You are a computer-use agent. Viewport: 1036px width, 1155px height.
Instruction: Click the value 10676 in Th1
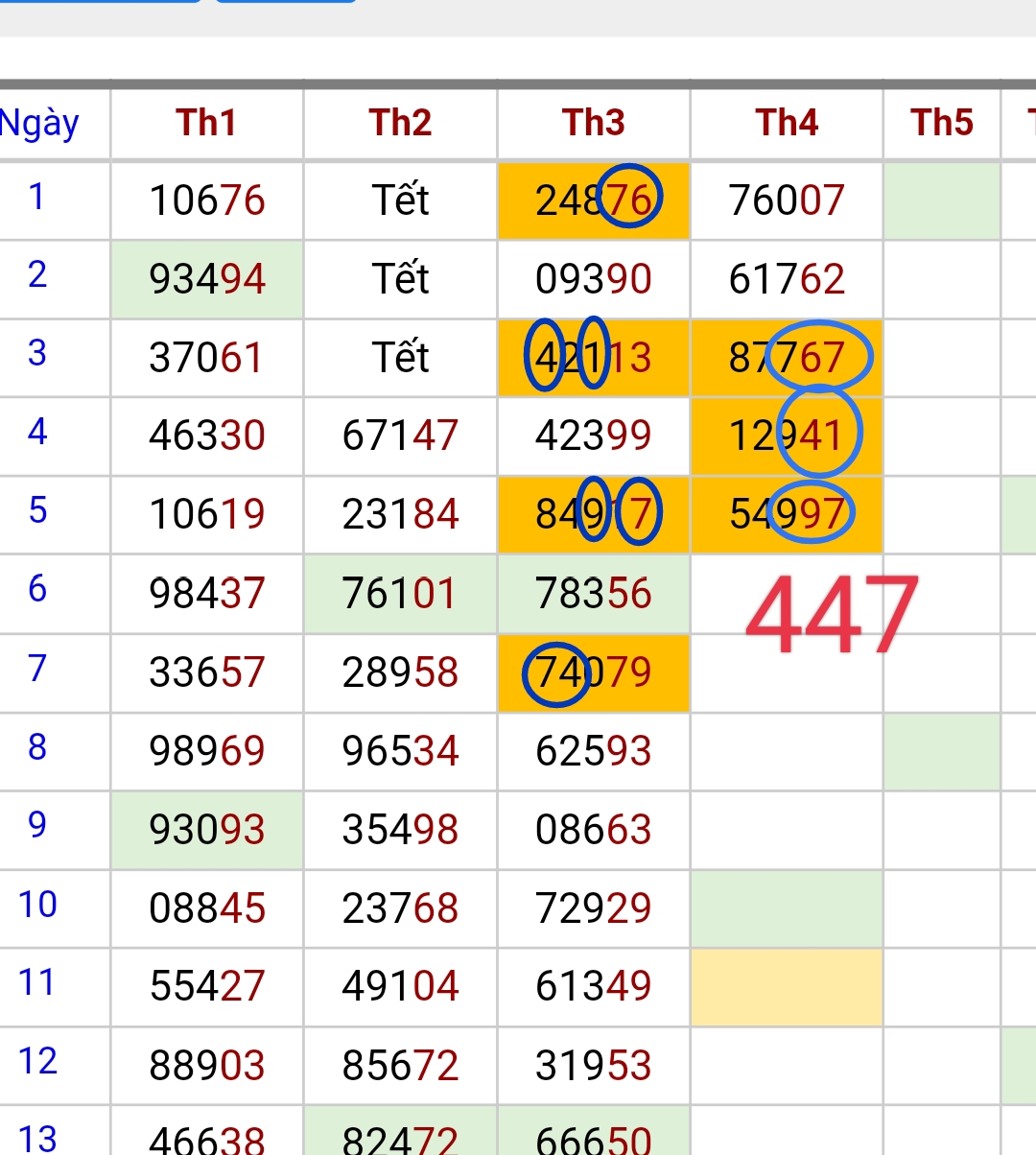point(207,201)
